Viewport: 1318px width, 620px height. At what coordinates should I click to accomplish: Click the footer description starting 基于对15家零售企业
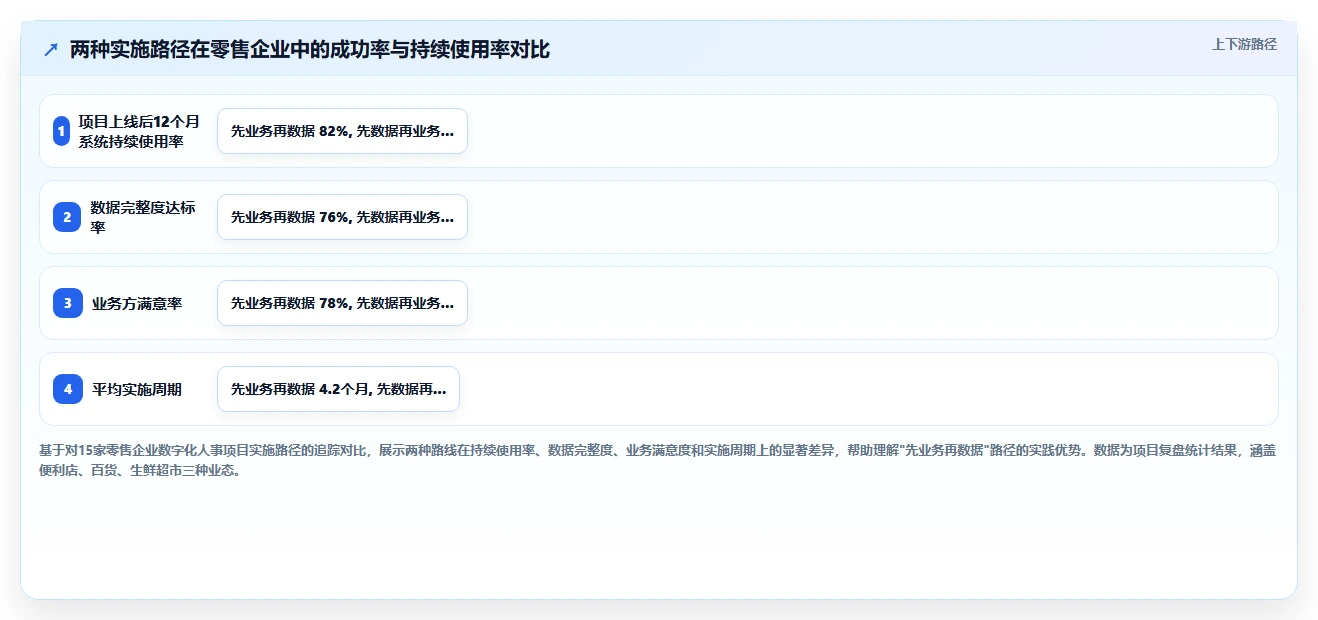(657, 460)
